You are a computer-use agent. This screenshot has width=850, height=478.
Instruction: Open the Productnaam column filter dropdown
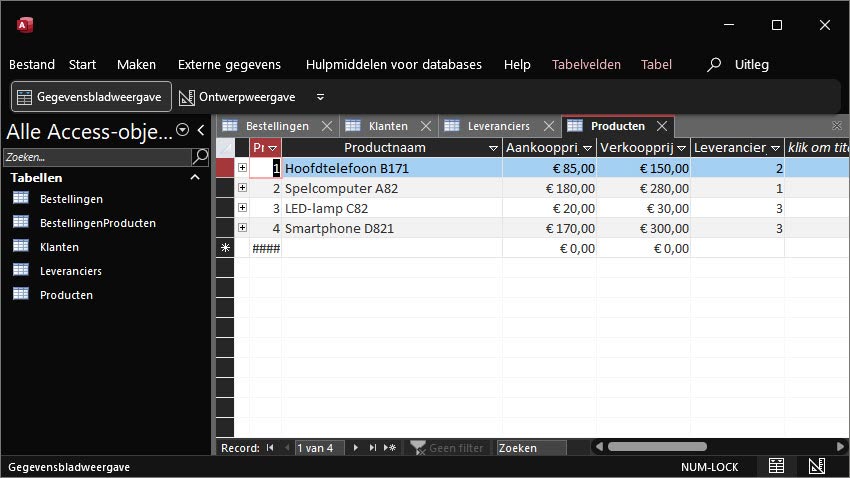click(x=493, y=148)
